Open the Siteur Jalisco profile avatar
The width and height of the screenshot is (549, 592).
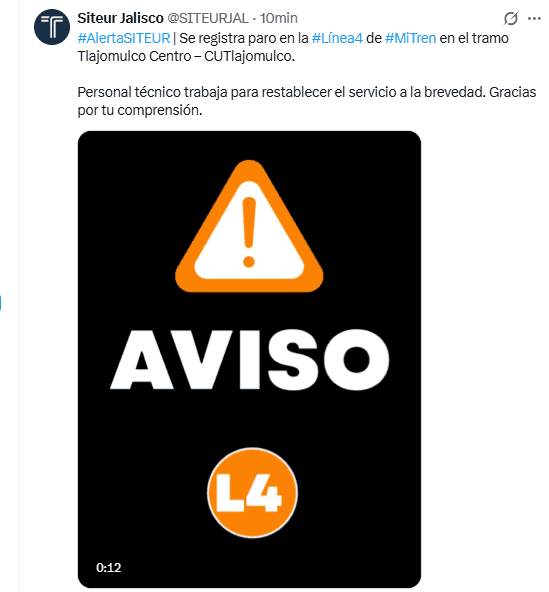[x=52, y=27]
